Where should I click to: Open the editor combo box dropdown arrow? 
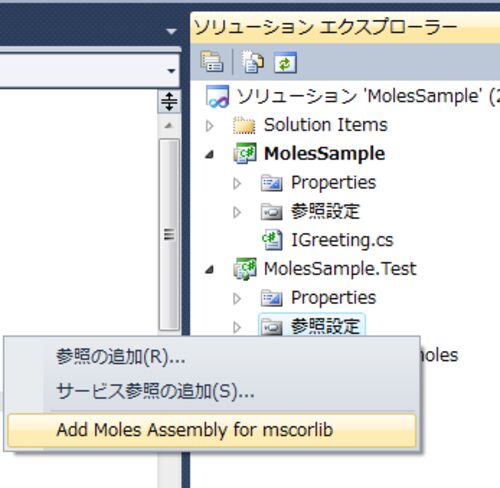tap(171, 71)
